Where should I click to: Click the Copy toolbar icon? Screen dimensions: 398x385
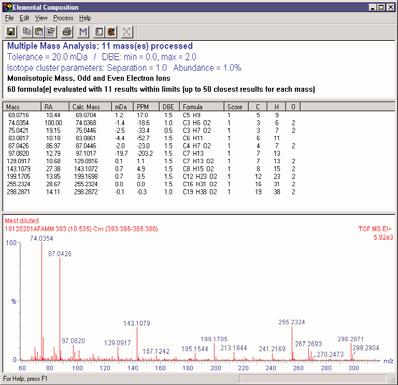pos(27,32)
